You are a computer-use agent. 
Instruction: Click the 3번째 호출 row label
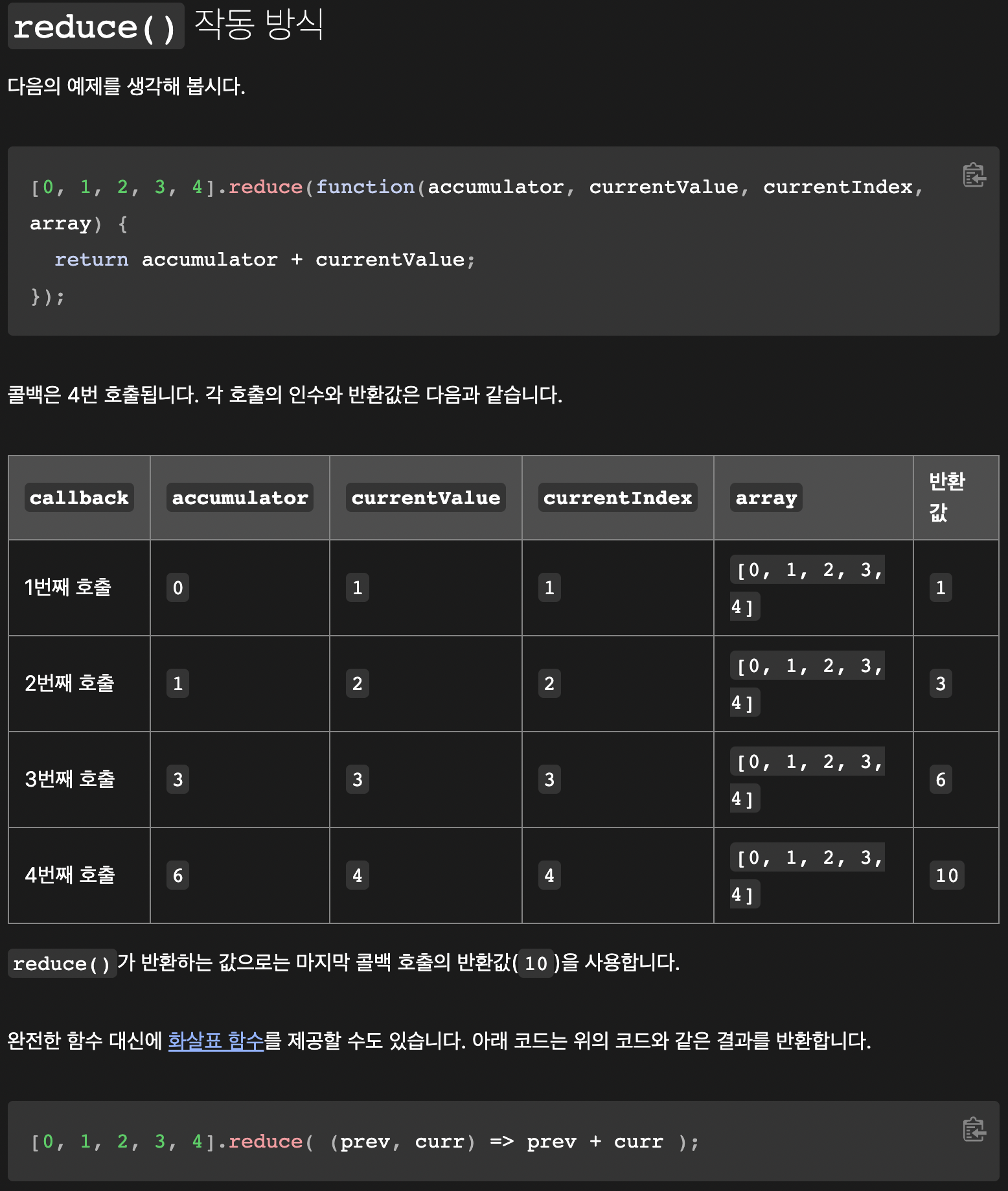69,779
